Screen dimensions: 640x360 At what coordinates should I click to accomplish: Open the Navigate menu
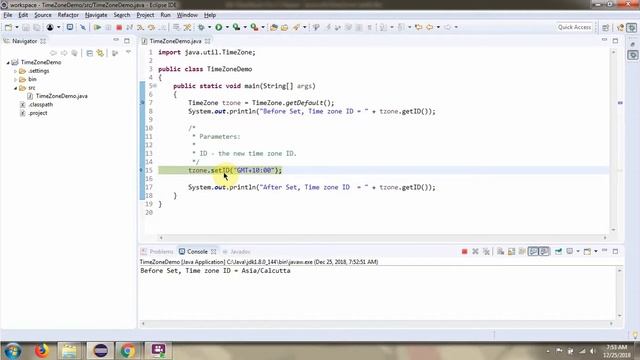(96, 15)
